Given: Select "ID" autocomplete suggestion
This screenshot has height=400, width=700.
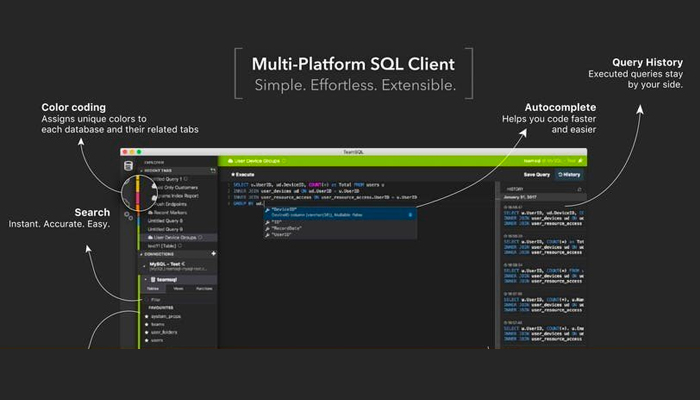Looking at the screenshot, I should (340, 222).
